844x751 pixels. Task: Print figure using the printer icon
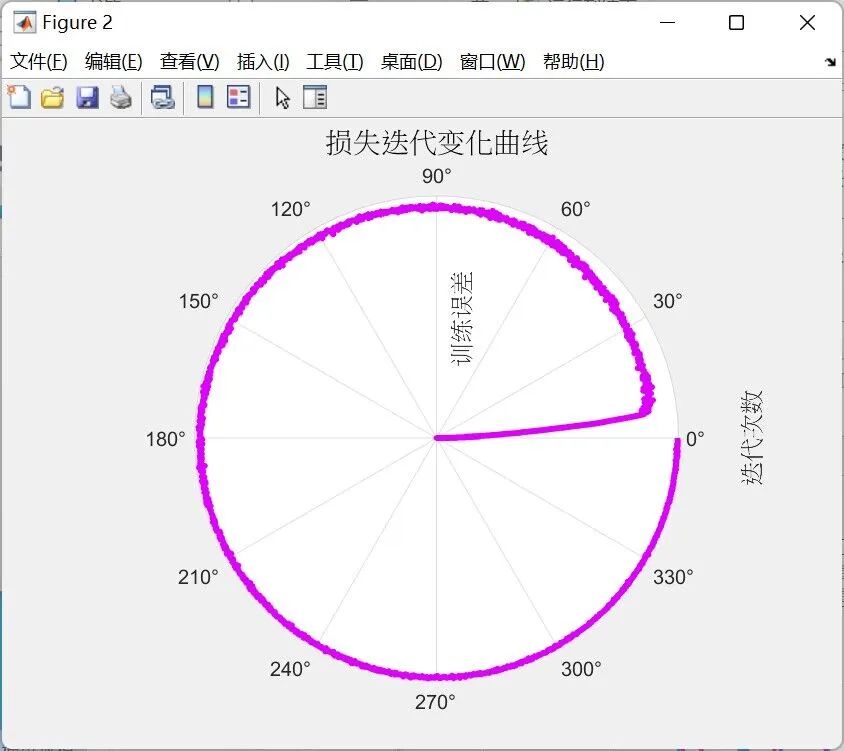(121, 97)
